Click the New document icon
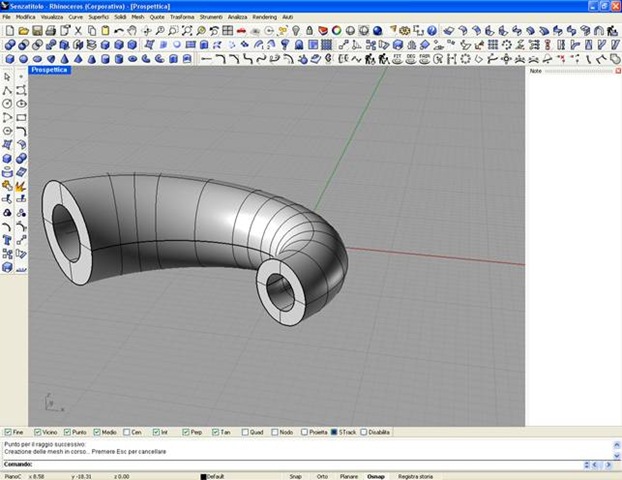The height and width of the screenshot is (480, 622). click(x=8, y=31)
